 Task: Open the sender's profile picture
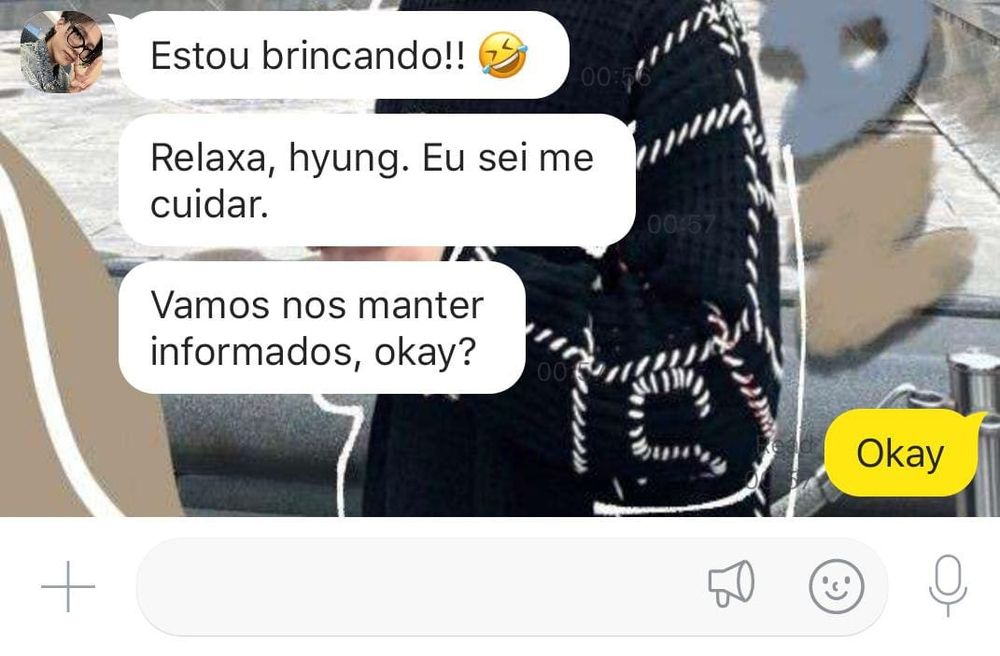pyautogui.click(x=61, y=52)
